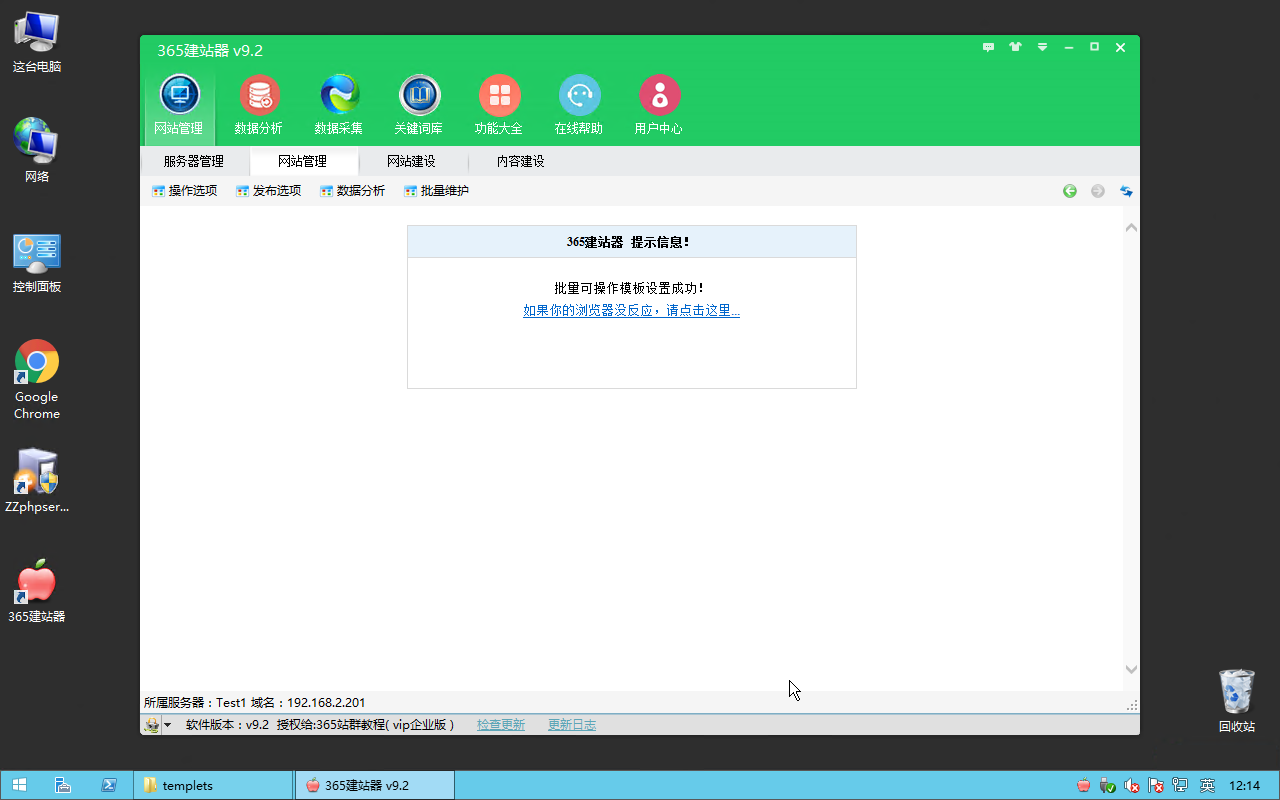Open the 发布选项 menu
This screenshot has width=1280, height=800.
(268, 191)
